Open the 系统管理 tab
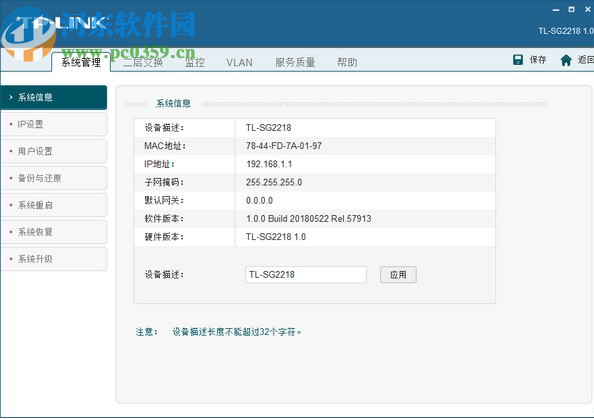The image size is (594, 419). pos(81,62)
